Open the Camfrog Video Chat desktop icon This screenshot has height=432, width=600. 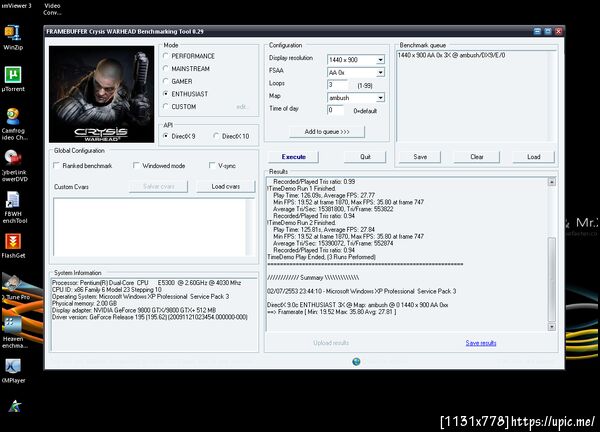tap(14, 124)
